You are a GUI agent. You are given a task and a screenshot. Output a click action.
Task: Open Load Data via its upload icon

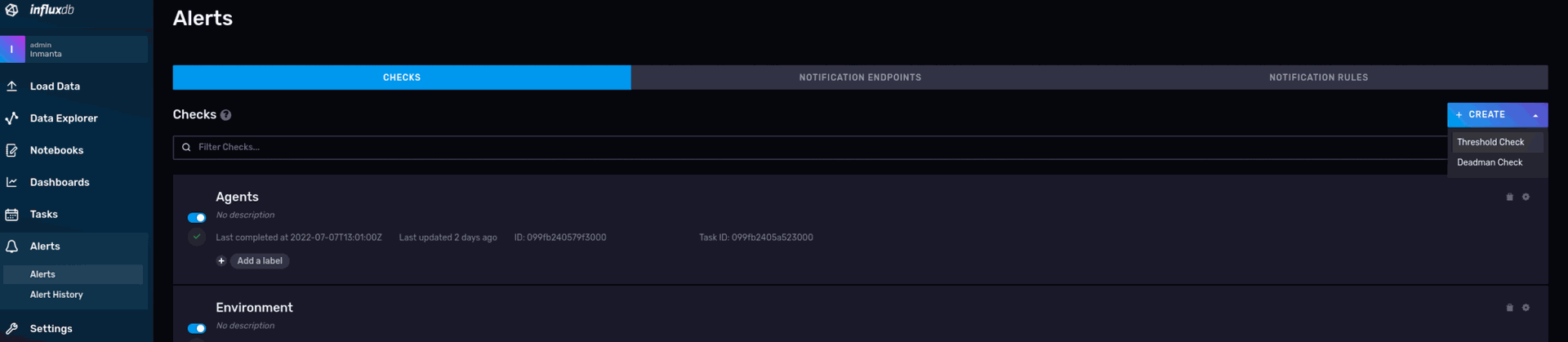tap(12, 86)
